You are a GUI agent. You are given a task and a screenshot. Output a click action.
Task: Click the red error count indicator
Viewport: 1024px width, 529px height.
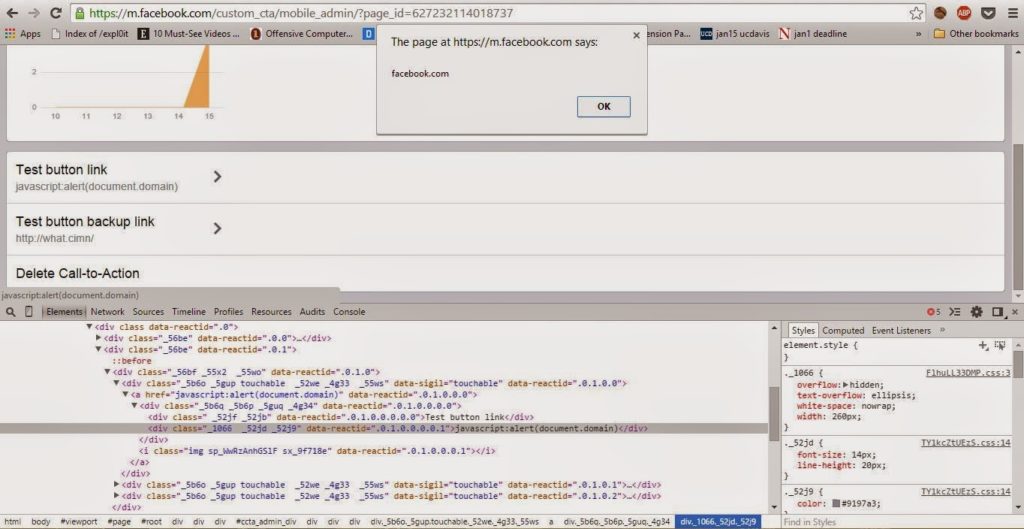(x=934, y=312)
